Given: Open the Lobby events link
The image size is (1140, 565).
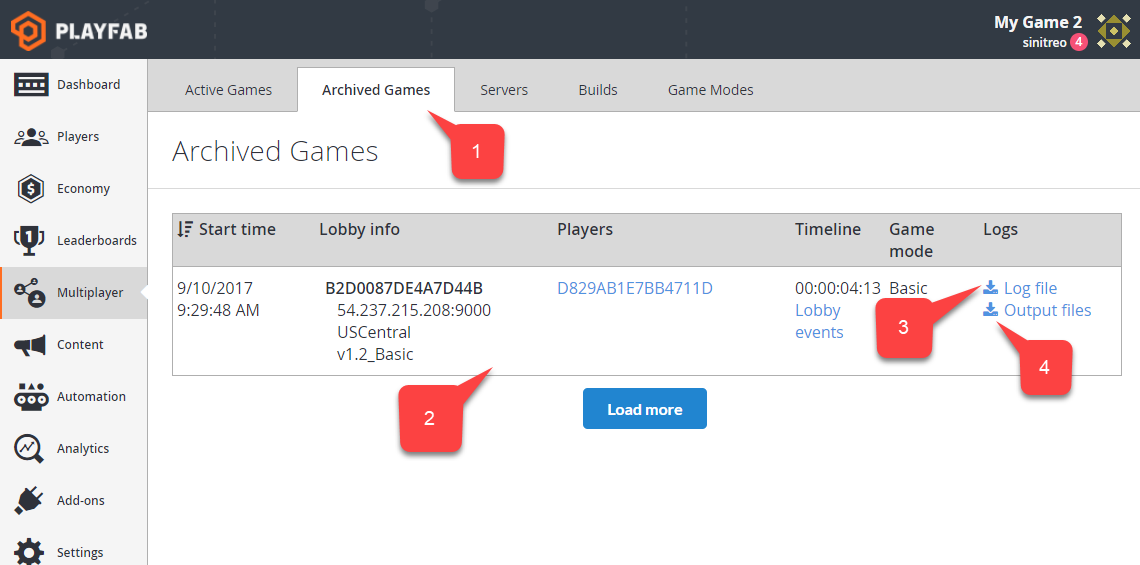Looking at the screenshot, I should (x=819, y=321).
